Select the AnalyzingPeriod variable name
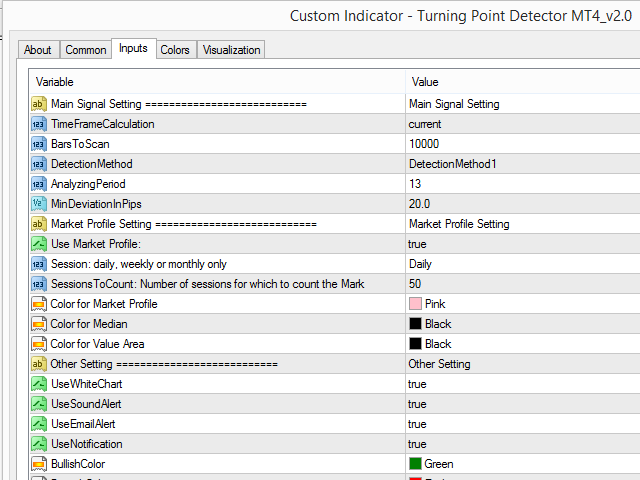Image resolution: width=640 pixels, height=480 pixels. 88,184
